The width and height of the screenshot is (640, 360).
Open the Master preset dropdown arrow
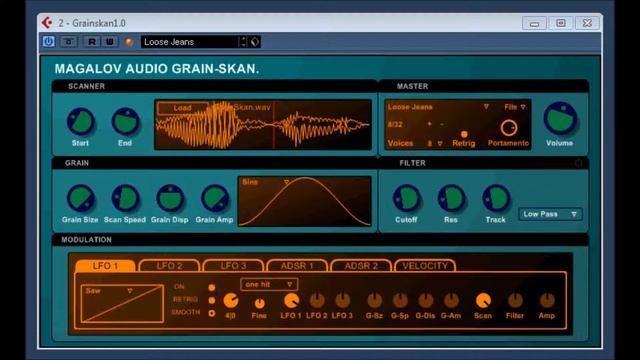[486, 107]
